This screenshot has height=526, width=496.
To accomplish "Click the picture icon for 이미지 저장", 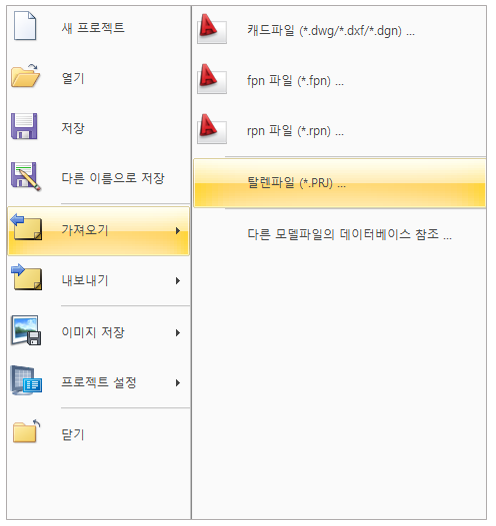I will click(26, 330).
